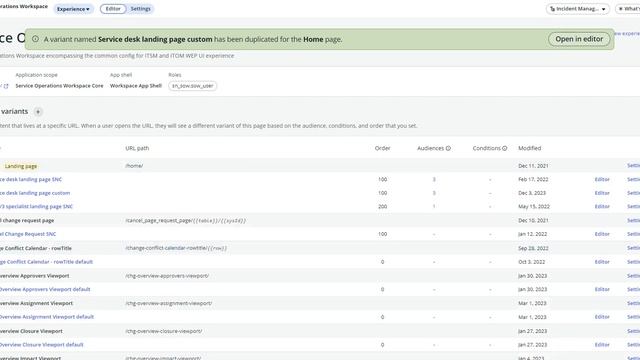Click bold Service desk landing page custom in banner

[x=155, y=40]
